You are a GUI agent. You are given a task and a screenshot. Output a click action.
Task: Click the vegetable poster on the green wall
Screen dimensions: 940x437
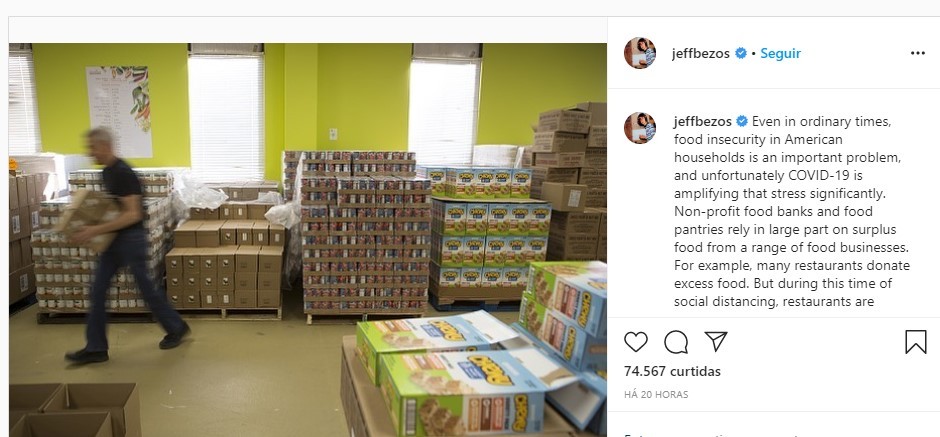click(x=119, y=111)
